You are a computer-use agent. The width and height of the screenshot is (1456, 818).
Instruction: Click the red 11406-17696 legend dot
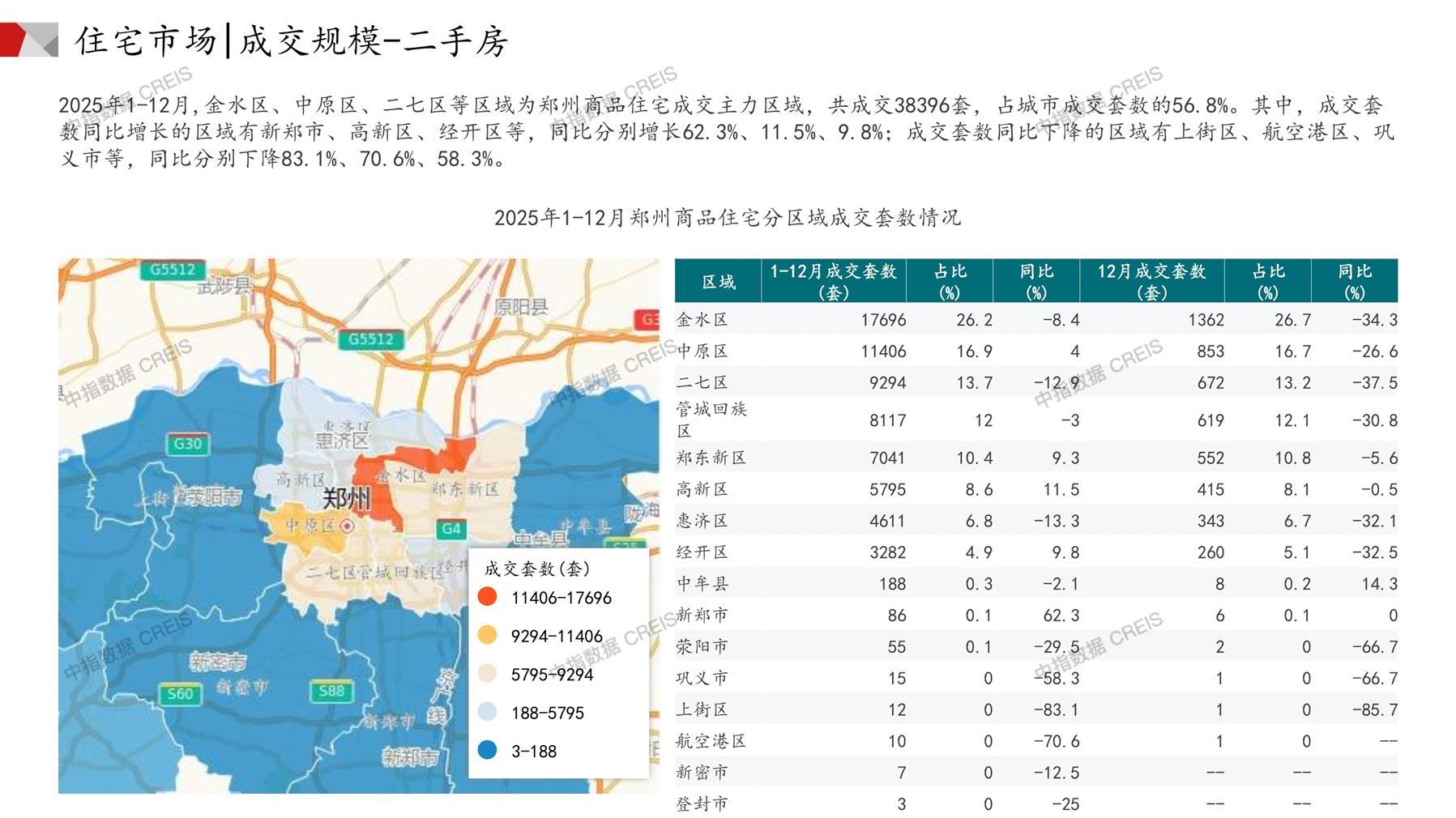click(x=487, y=597)
